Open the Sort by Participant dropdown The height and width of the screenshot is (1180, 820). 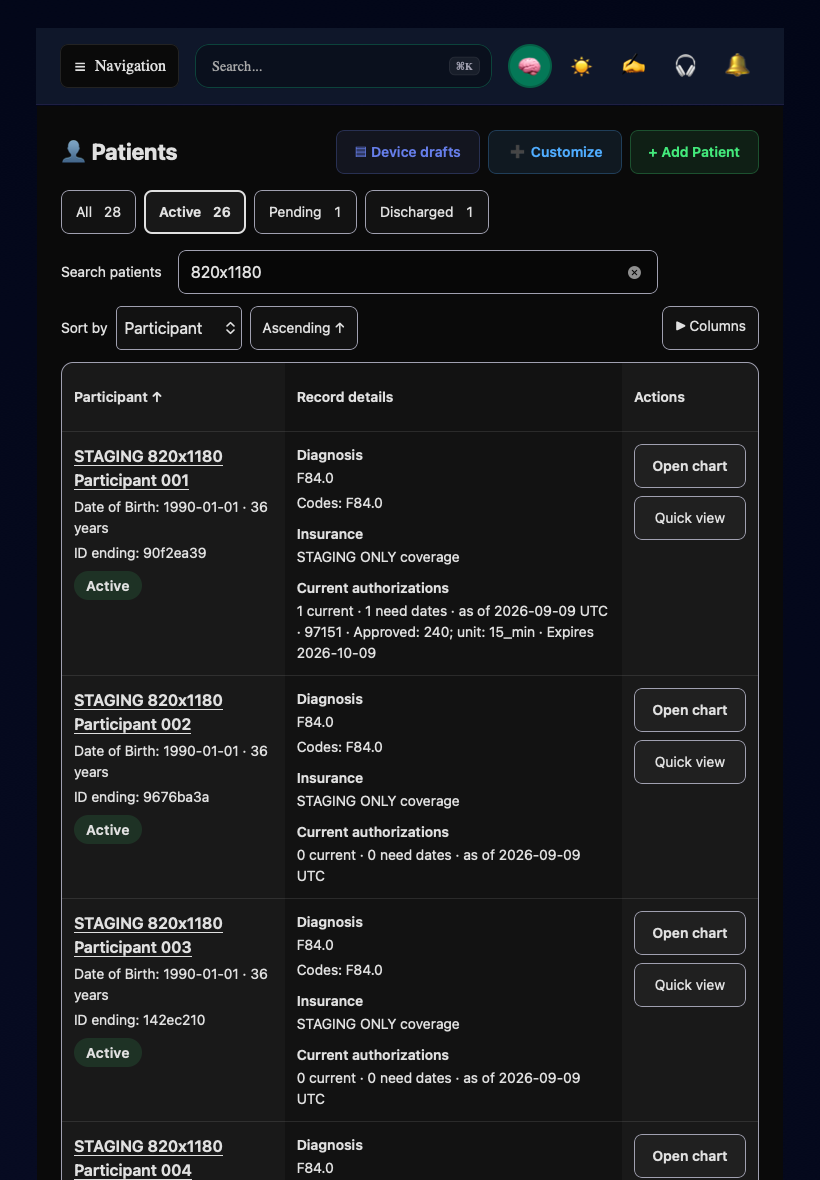coord(179,328)
